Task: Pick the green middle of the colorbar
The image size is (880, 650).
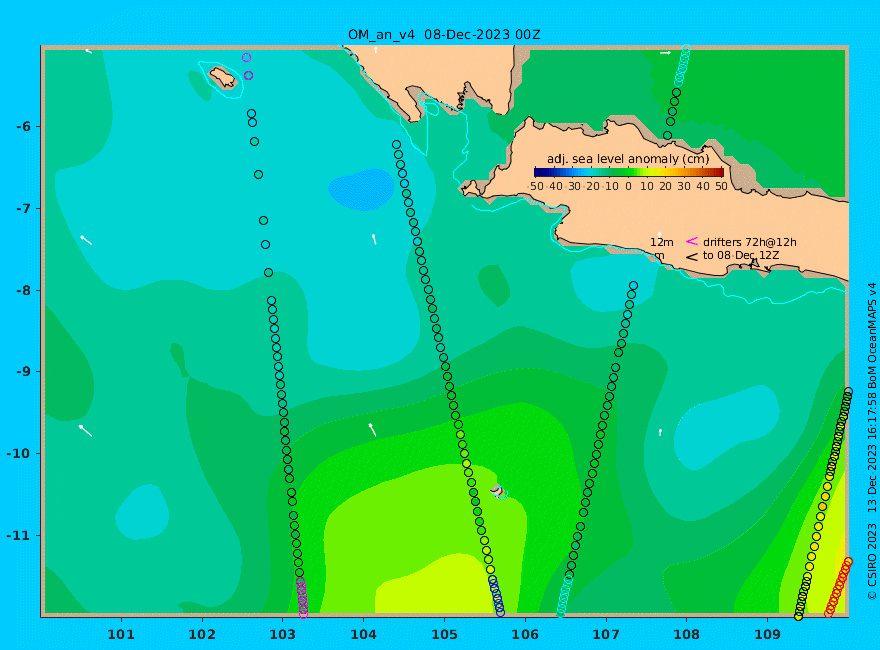Action: pos(629,172)
